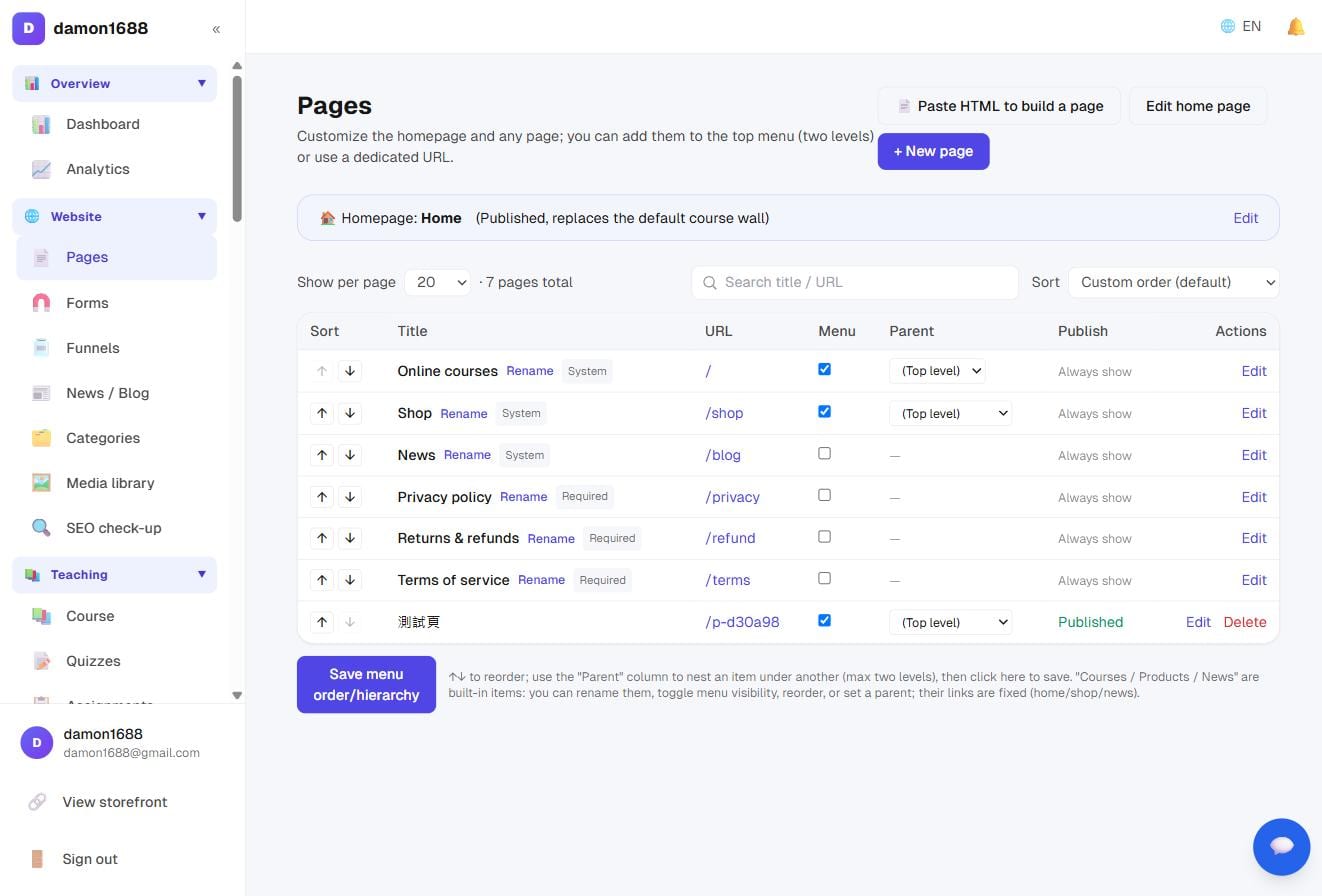Click Paste HTML to build a page
The image size is (1322, 896).
1000,106
